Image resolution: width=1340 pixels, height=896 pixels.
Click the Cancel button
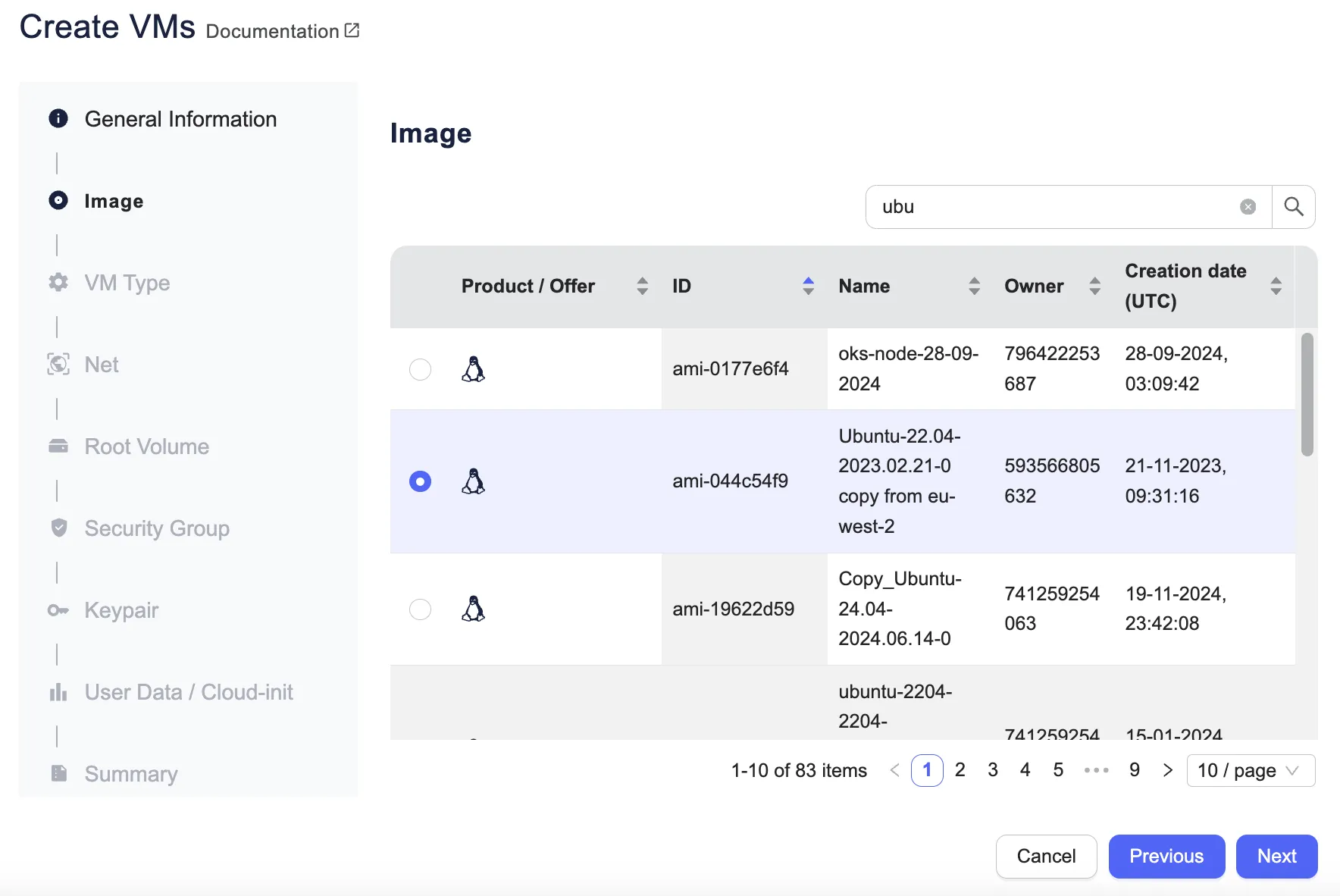[x=1046, y=857]
